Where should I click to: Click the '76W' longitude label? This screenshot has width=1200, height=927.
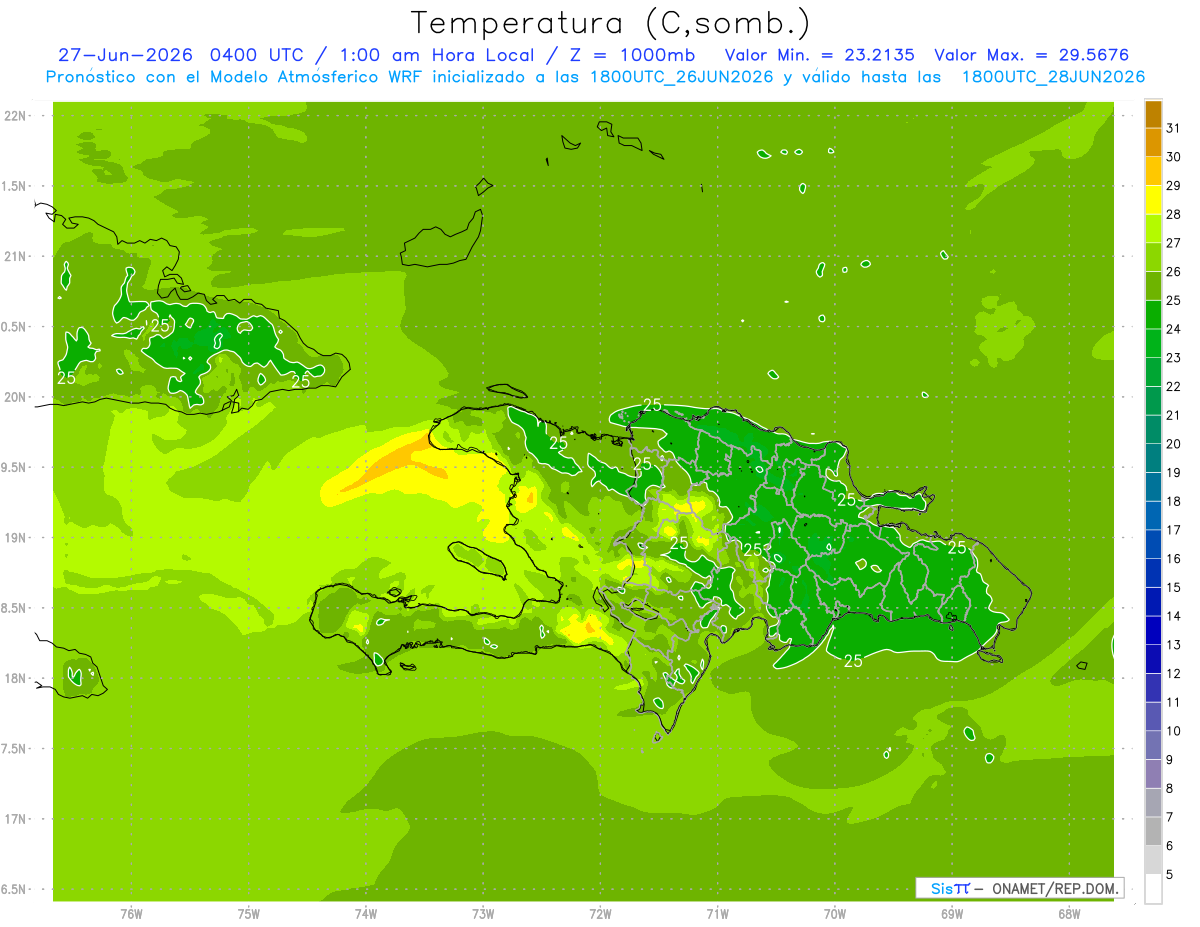coord(131,914)
